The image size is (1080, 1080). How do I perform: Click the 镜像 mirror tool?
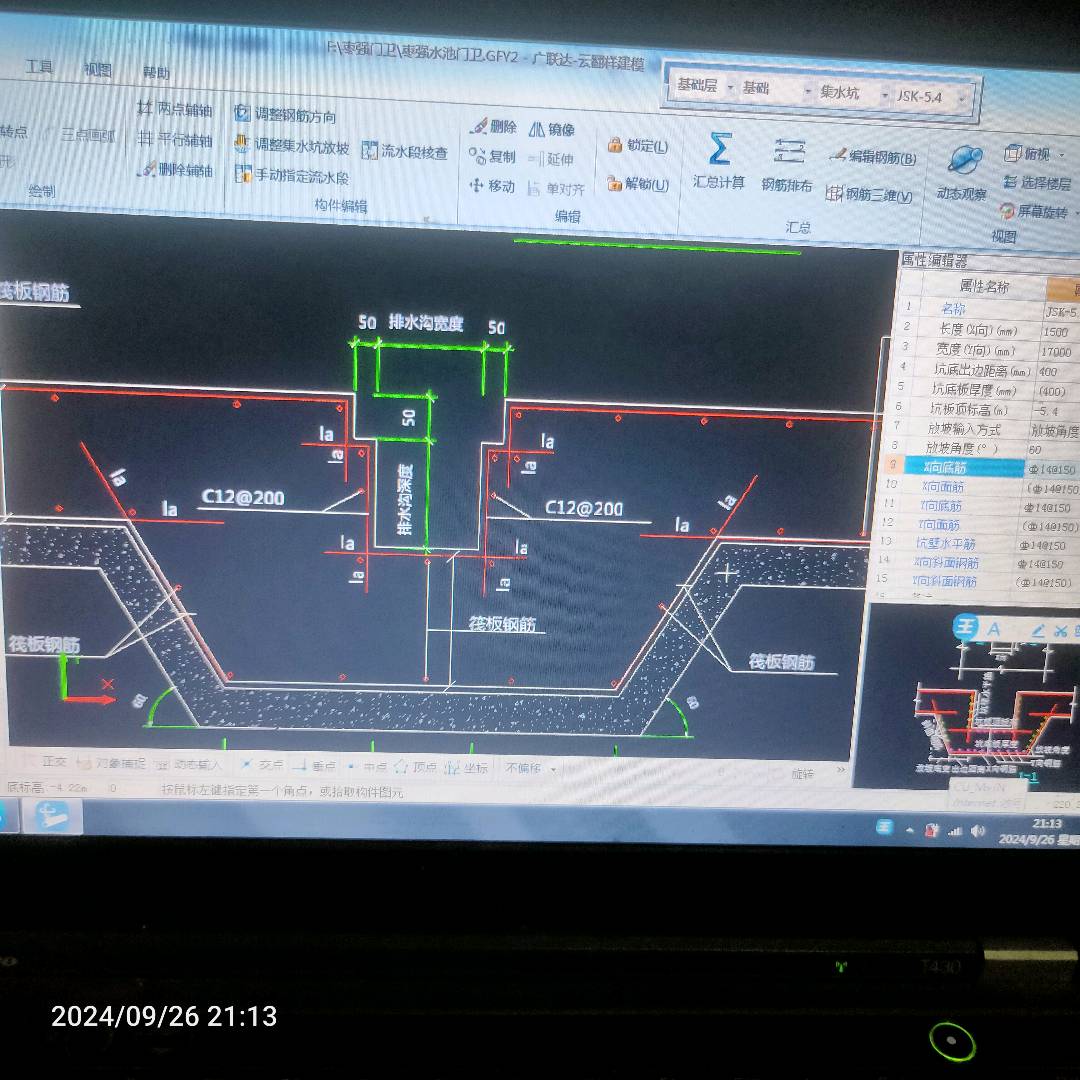pyautogui.click(x=552, y=129)
